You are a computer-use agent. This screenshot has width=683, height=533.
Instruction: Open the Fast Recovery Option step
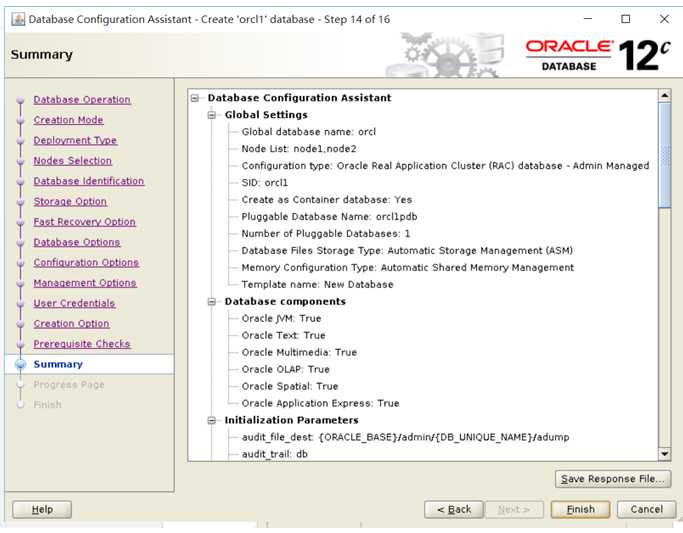pyautogui.click(x=85, y=222)
